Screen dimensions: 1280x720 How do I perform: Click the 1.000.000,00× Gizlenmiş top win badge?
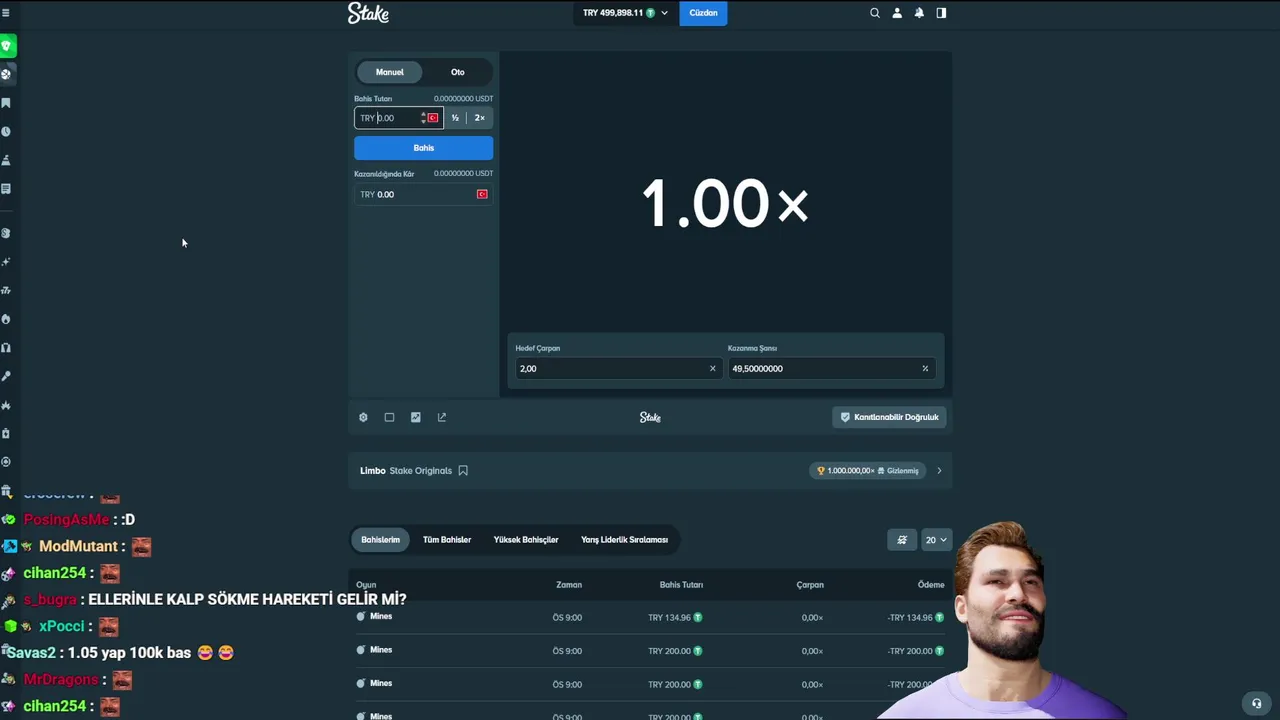click(x=868, y=470)
